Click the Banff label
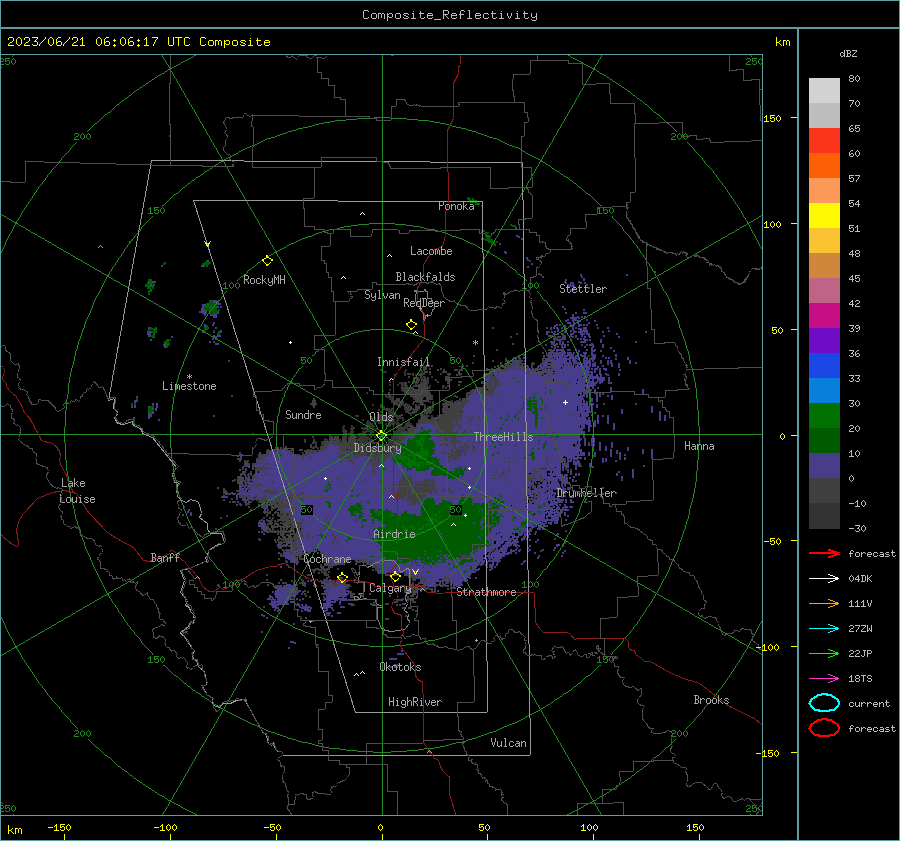Screen dimensions: 900x841 (x=165, y=557)
